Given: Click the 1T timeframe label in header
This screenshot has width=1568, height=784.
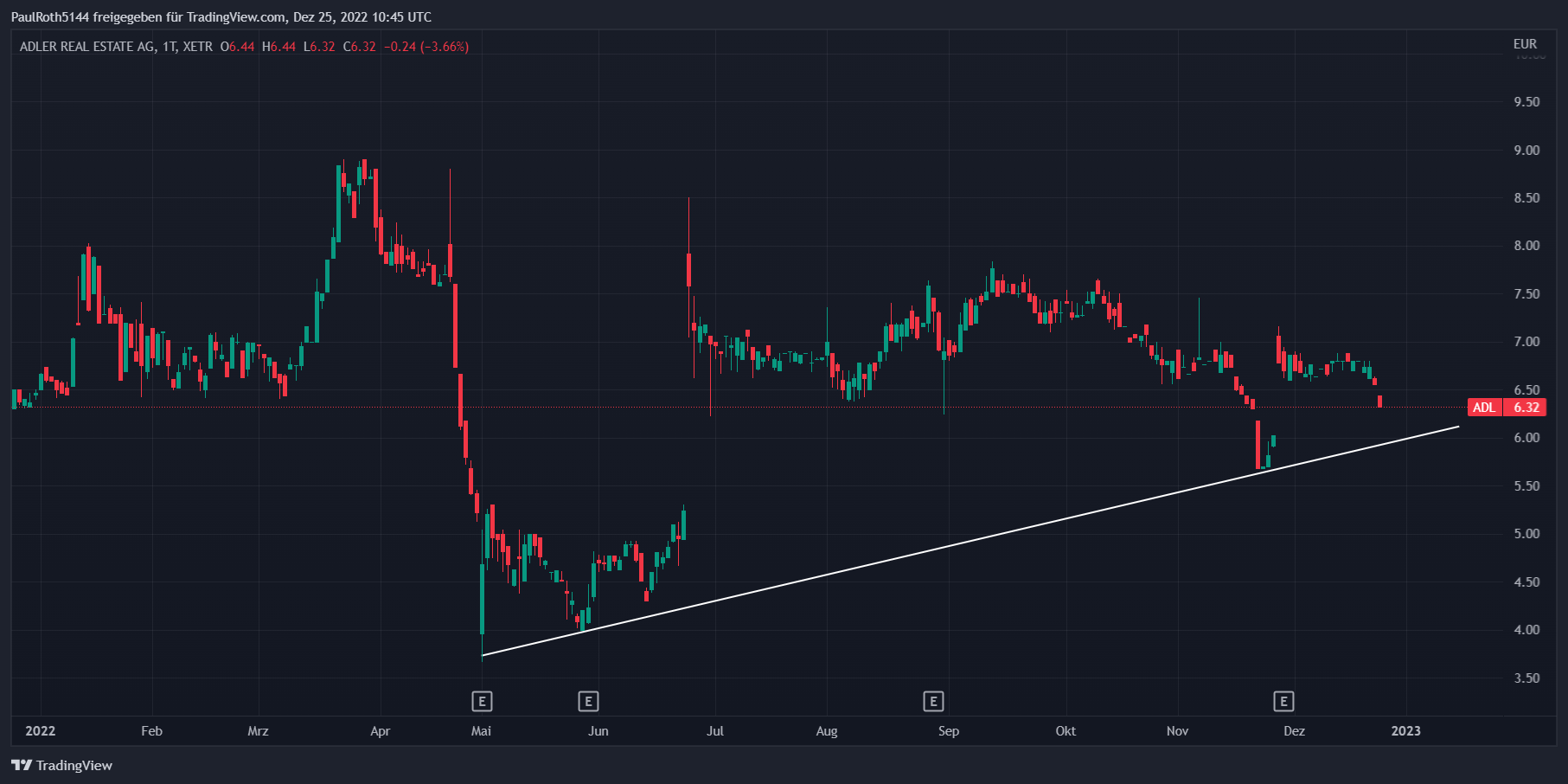Looking at the screenshot, I should coord(169,47).
